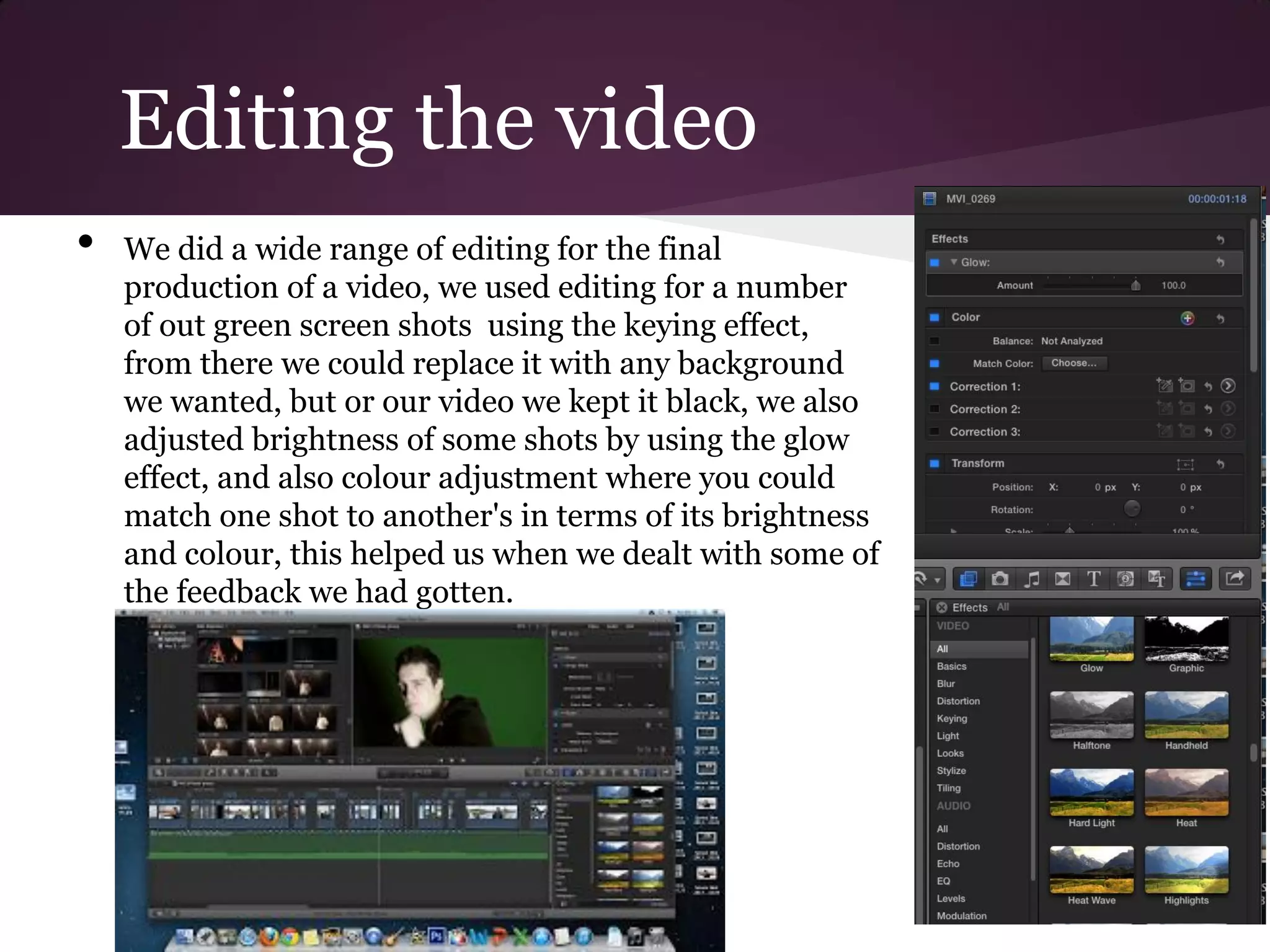Open the Themes browser icon
Screen dimensions: 1270x952
point(1157,579)
